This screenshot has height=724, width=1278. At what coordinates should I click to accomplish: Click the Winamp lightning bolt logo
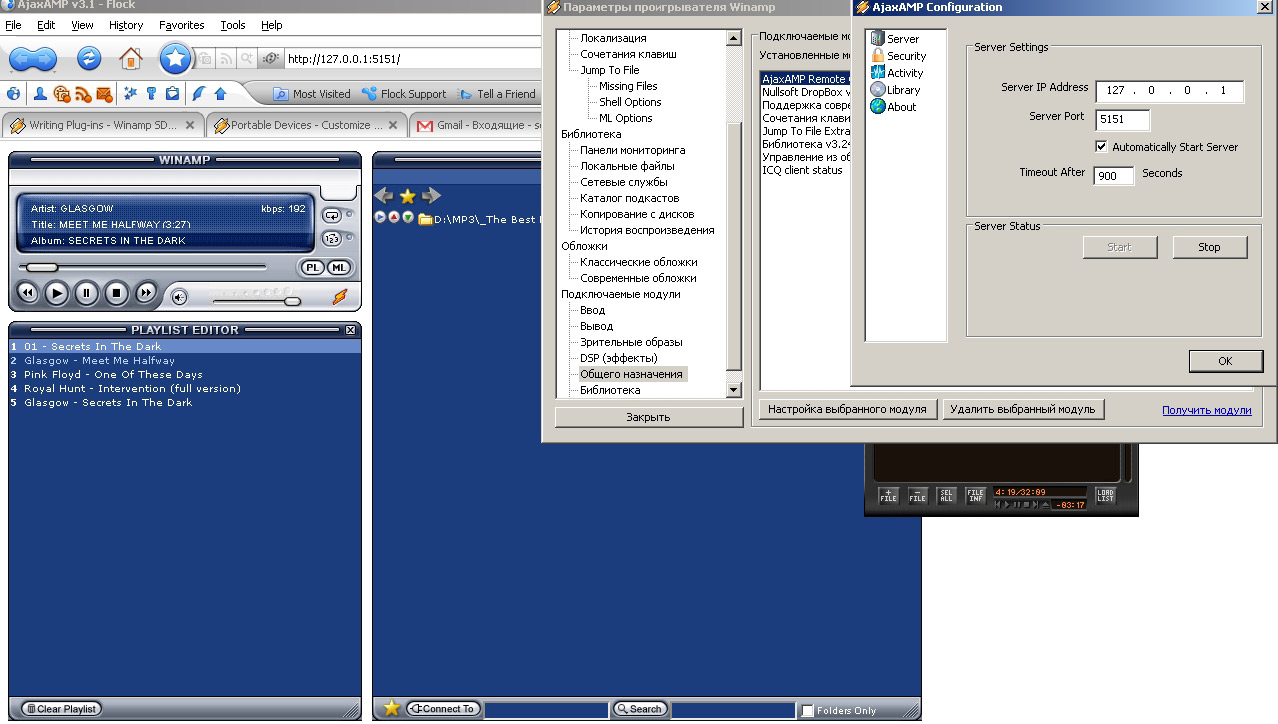click(x=340, y=296)
